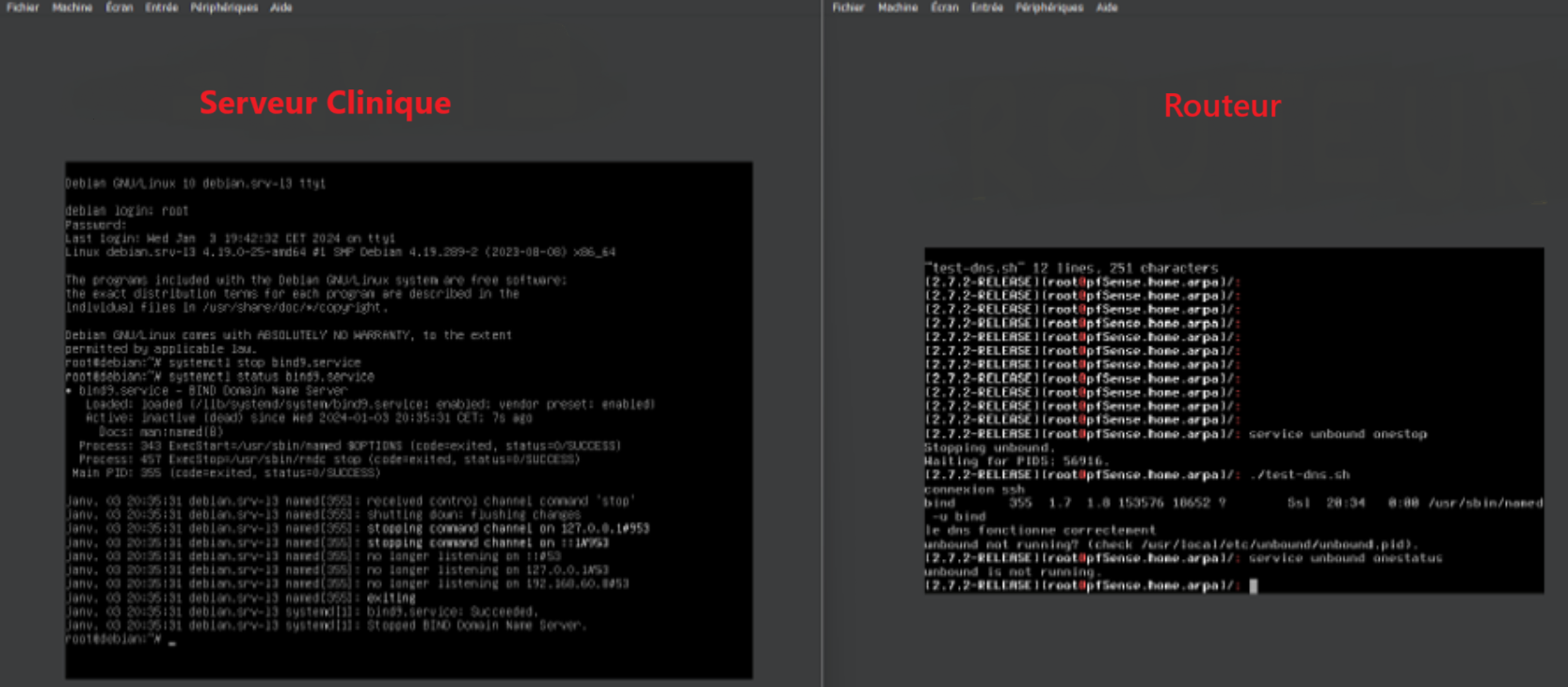Open Aide menu in Serveur Clinique window
The height and width of the screenshot is (687, 1568).
[x=281, y=8]
